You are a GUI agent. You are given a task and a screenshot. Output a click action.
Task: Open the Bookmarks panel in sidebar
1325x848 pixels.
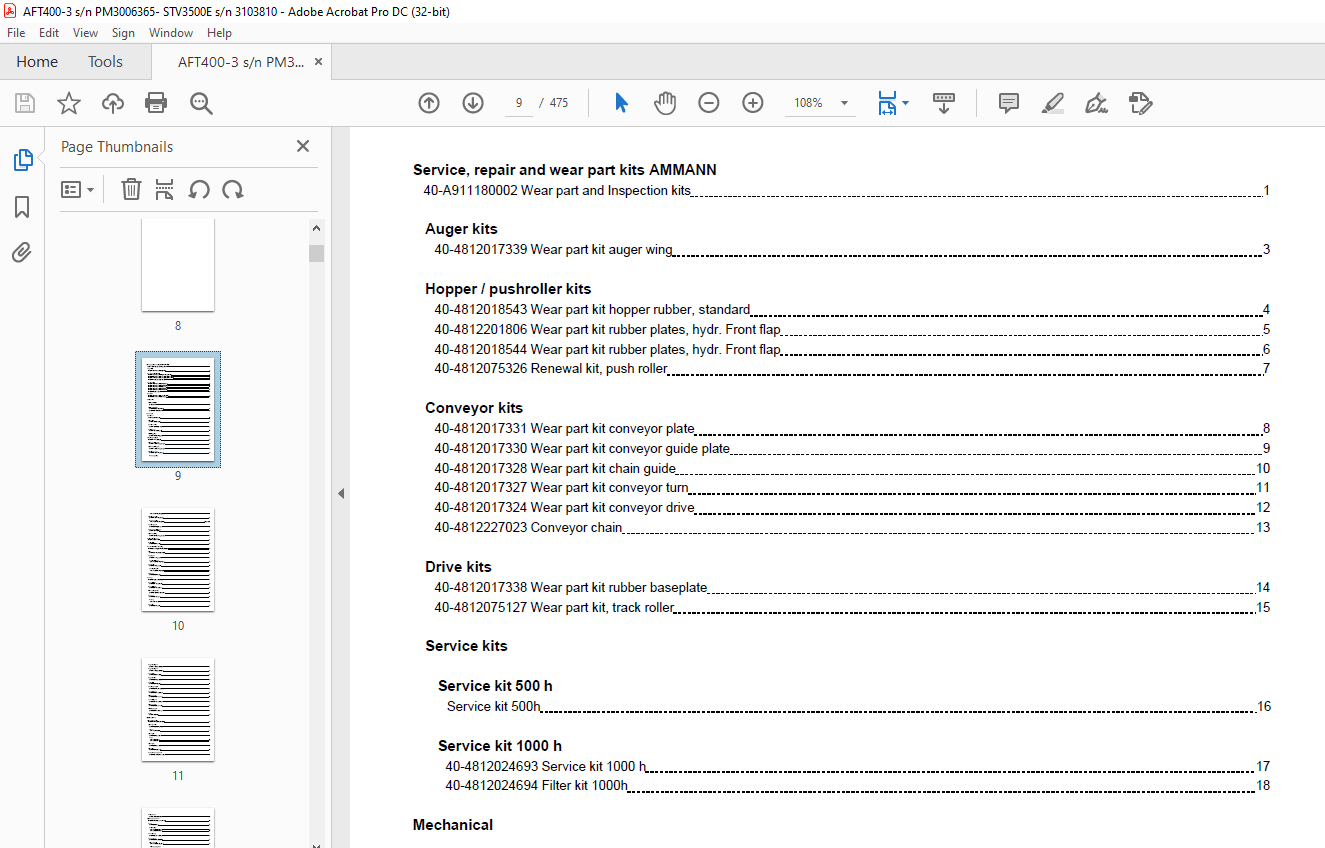(22, 207)
